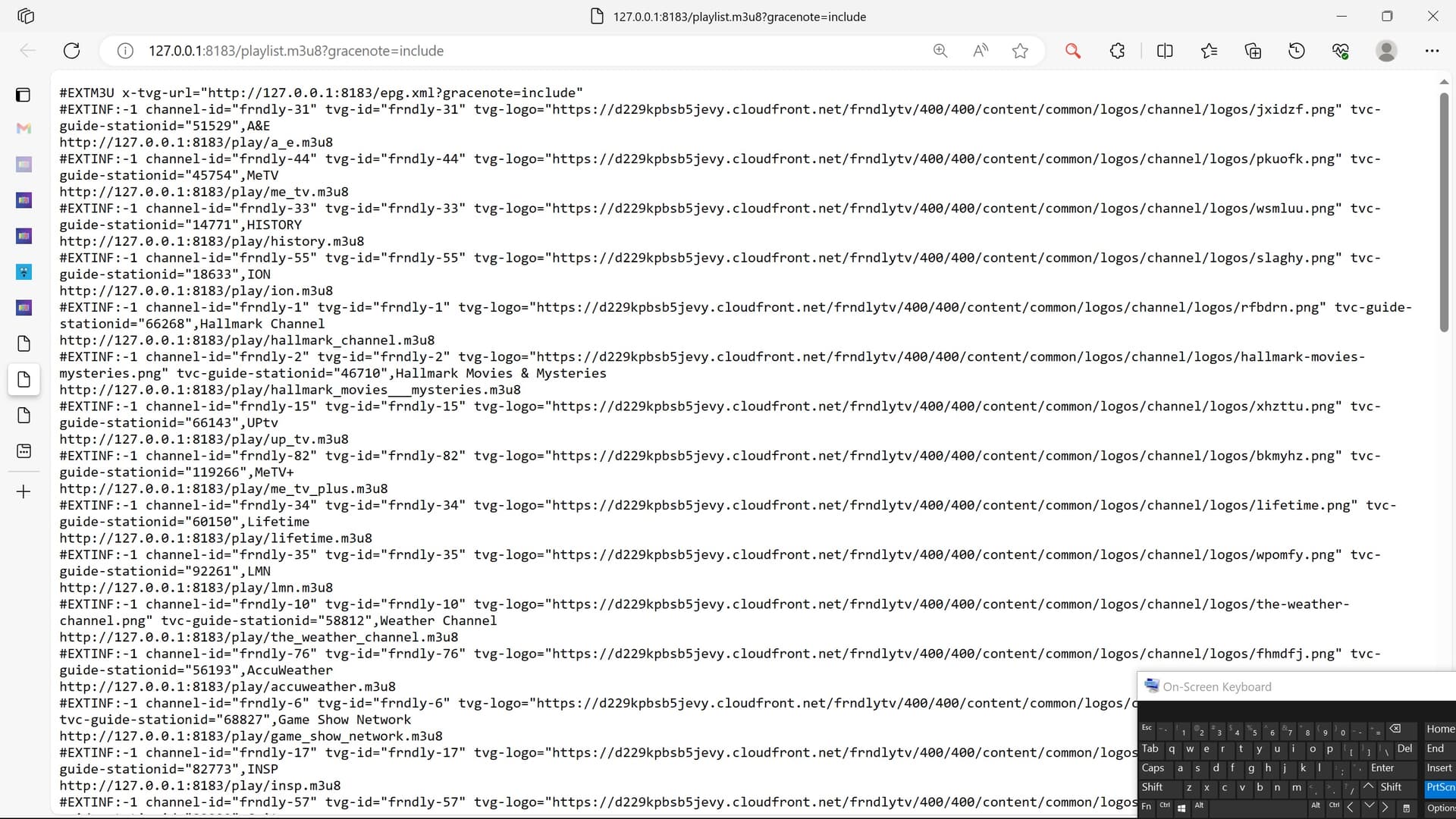Open the Extensions puzzle icon
Screen dimensions: 1456x819
1117,51
